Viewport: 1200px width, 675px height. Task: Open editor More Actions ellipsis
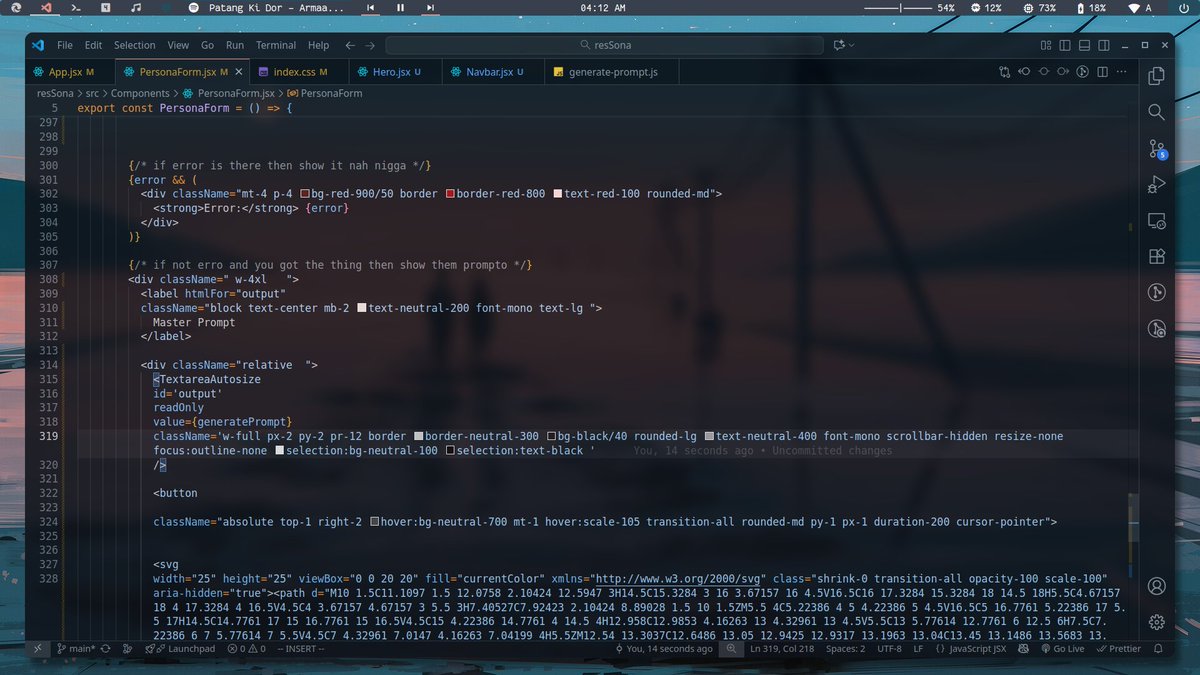[1120, 72]
